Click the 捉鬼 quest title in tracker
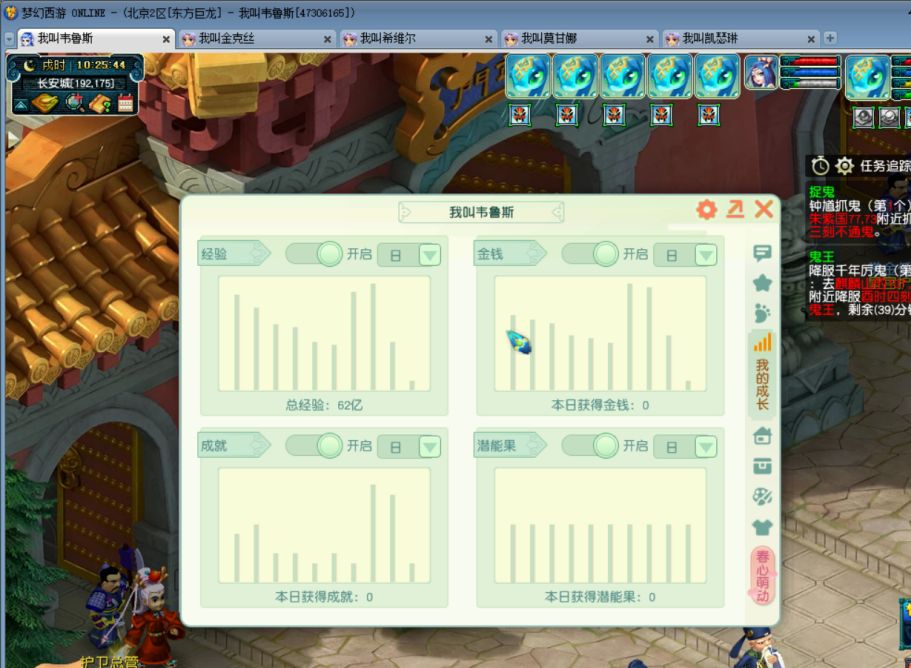911x668 pixels. tap(822, 192)
